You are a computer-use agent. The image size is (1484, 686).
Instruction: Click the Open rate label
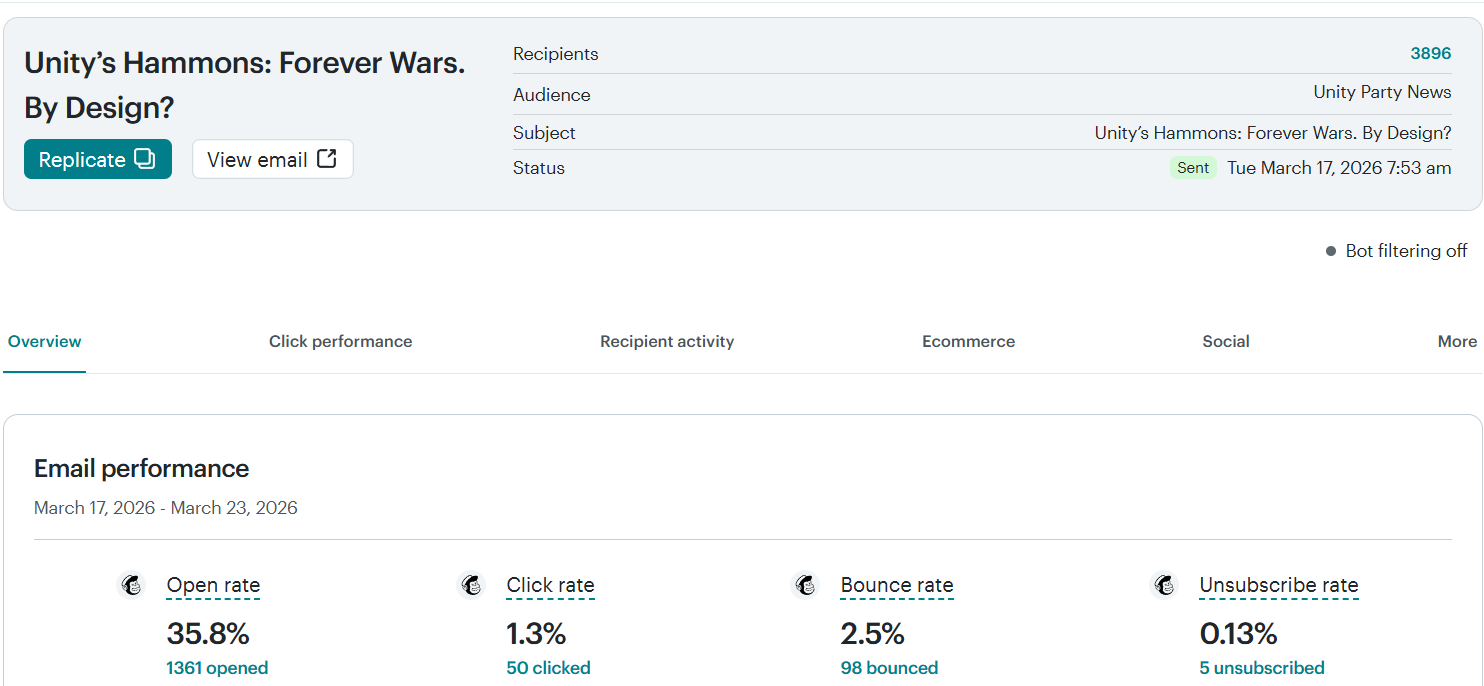213,586
